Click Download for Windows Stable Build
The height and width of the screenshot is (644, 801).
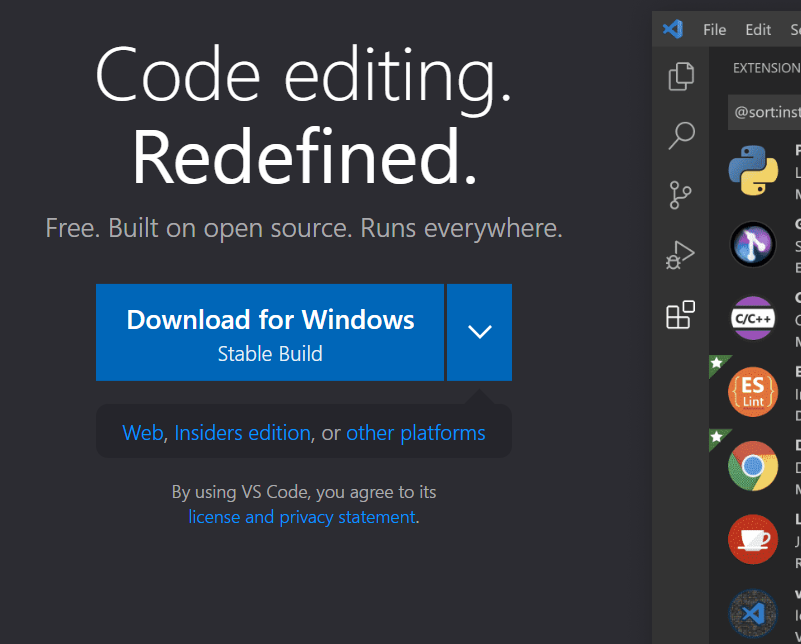(x=270, y=332)
